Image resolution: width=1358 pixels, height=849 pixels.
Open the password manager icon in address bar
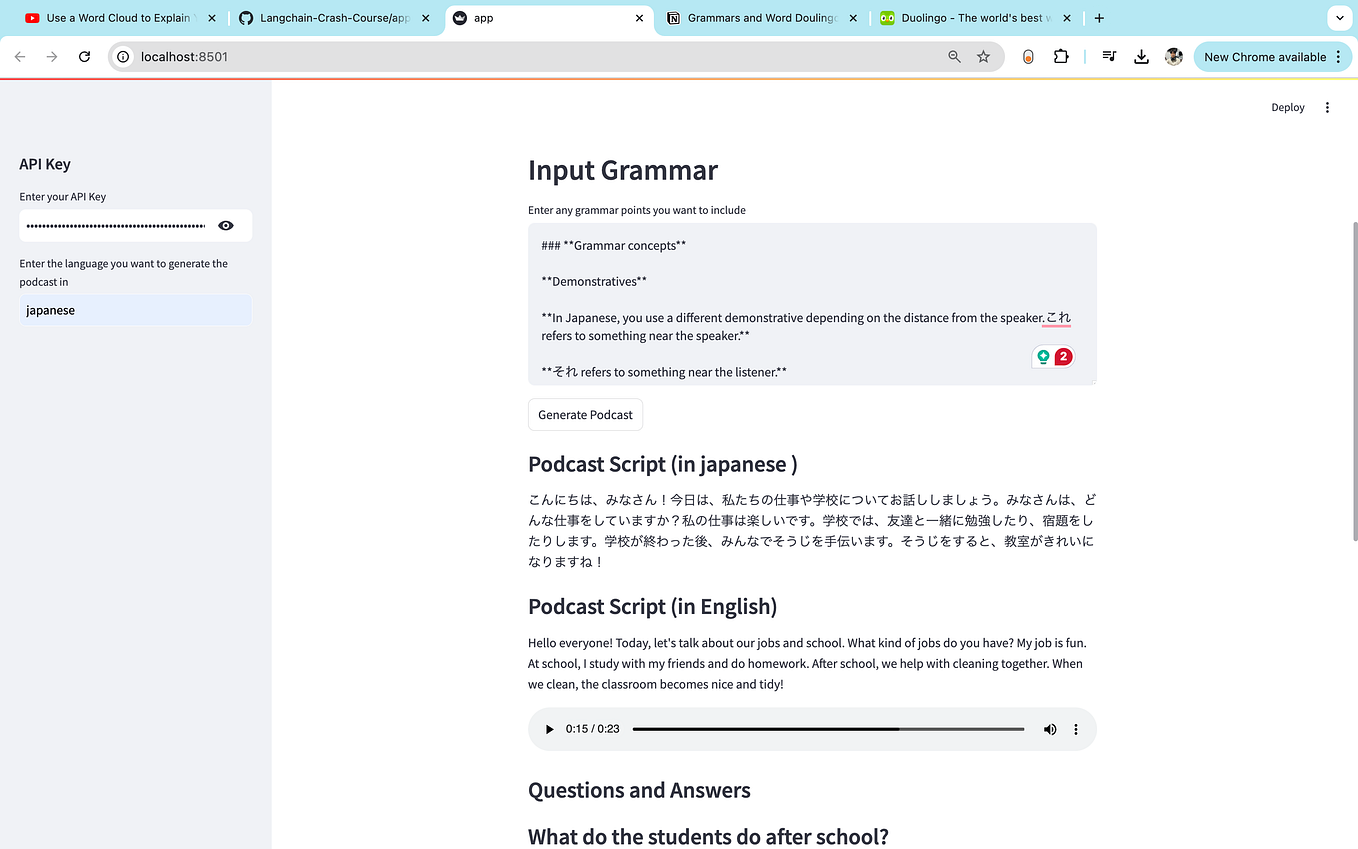click(1027, 56)
